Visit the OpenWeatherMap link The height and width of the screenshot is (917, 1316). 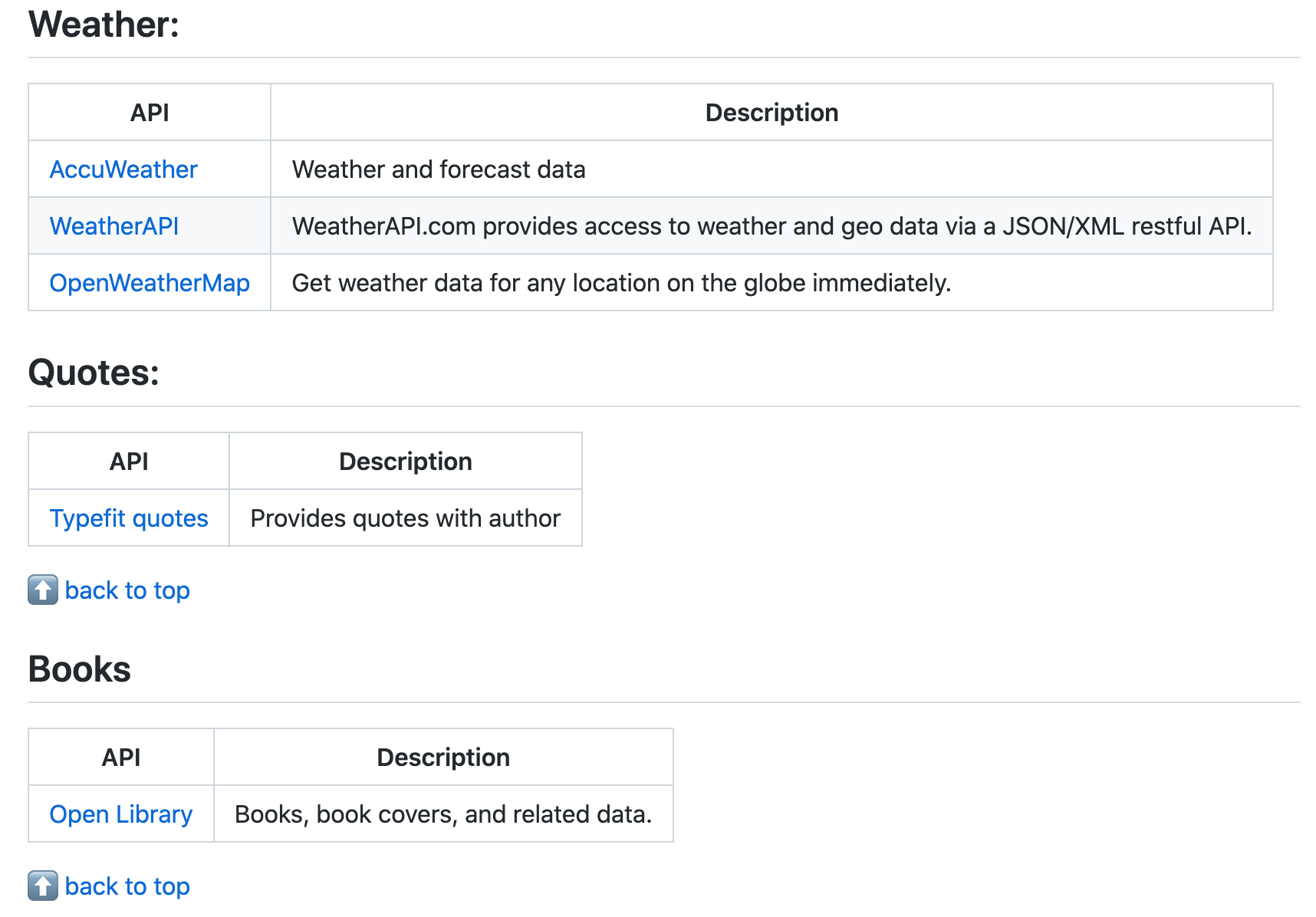tap(150, 283)
